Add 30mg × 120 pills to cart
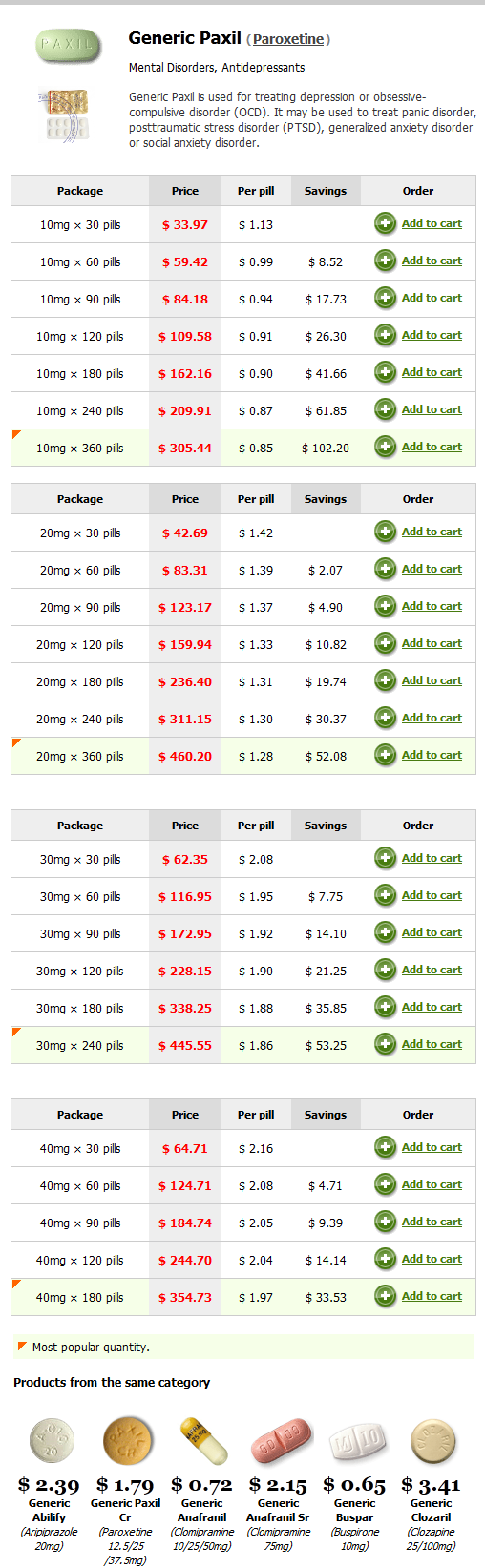Viewport: 485px width, 1568px height. click(x=432, y=970)
